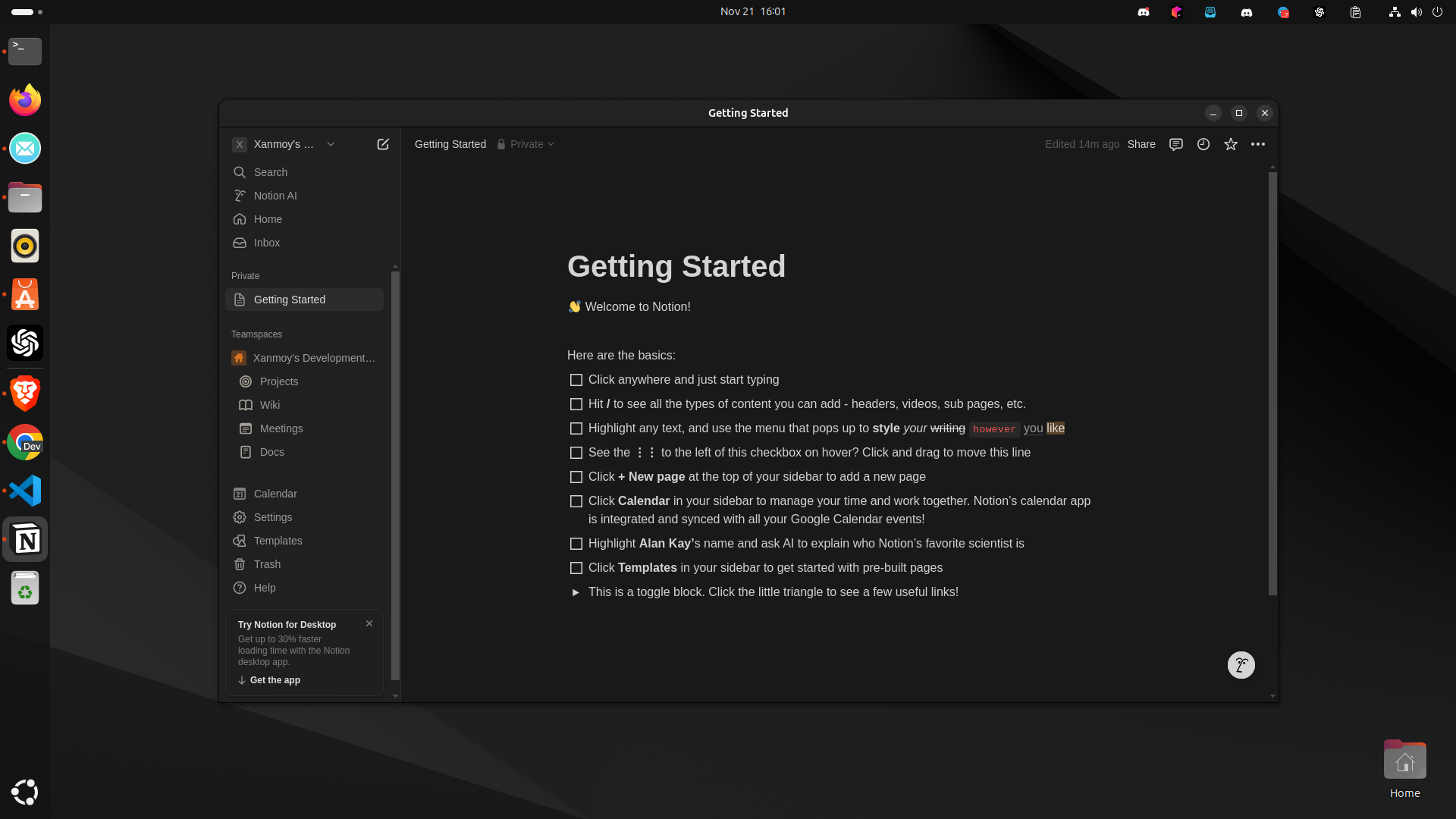Open the ChatGPT dock icon

pyautogui.click(x=25, y=344)
